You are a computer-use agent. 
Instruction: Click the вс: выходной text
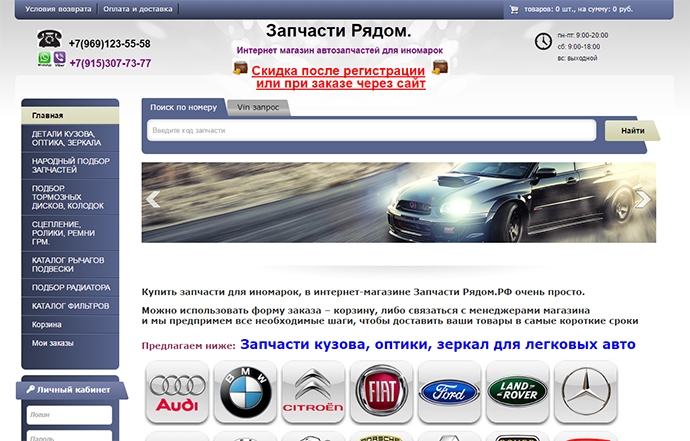click(x=577, y=58)
